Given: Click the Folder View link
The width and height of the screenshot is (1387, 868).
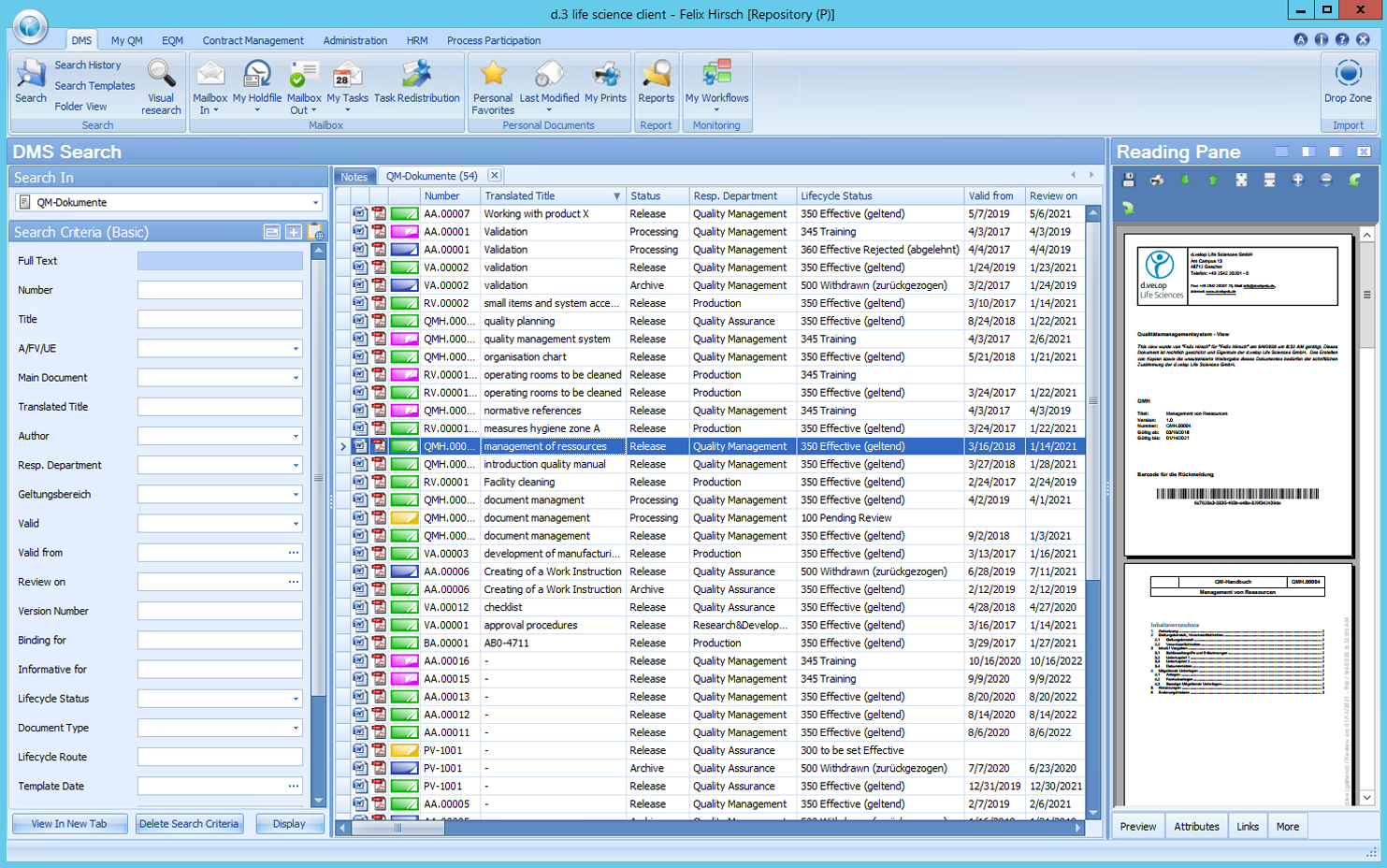Looking at the screenshot, I should 80,106.
